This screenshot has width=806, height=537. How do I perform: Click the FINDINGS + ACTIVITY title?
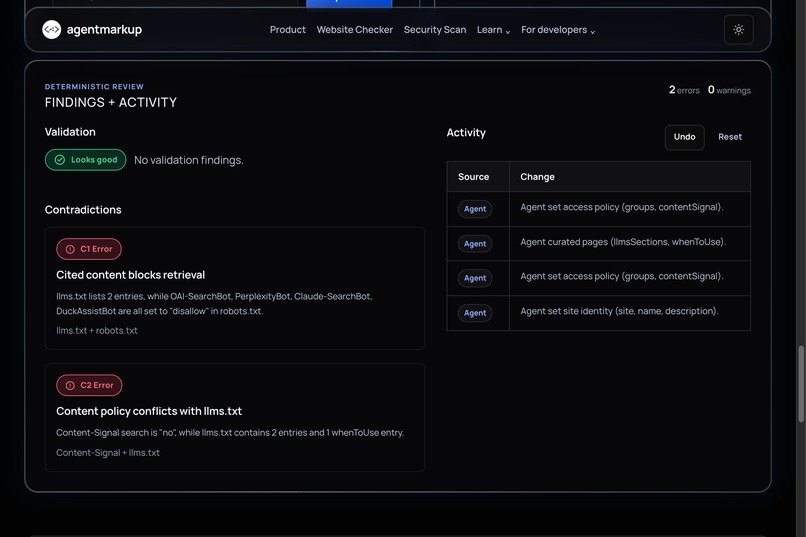tap(111, 102)
